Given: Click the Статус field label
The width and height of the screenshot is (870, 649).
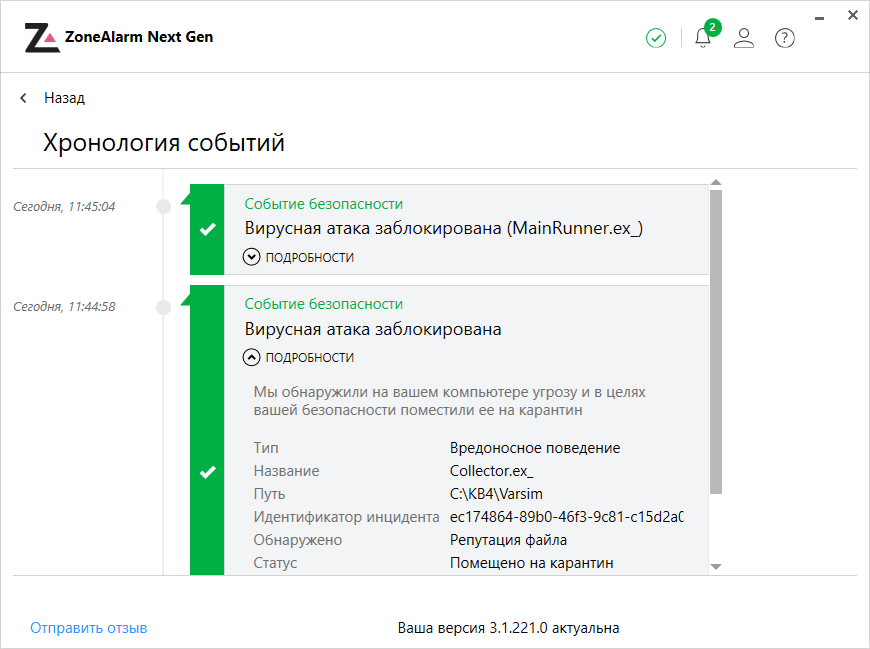Looking at the screenshot, I should [275, 562].
